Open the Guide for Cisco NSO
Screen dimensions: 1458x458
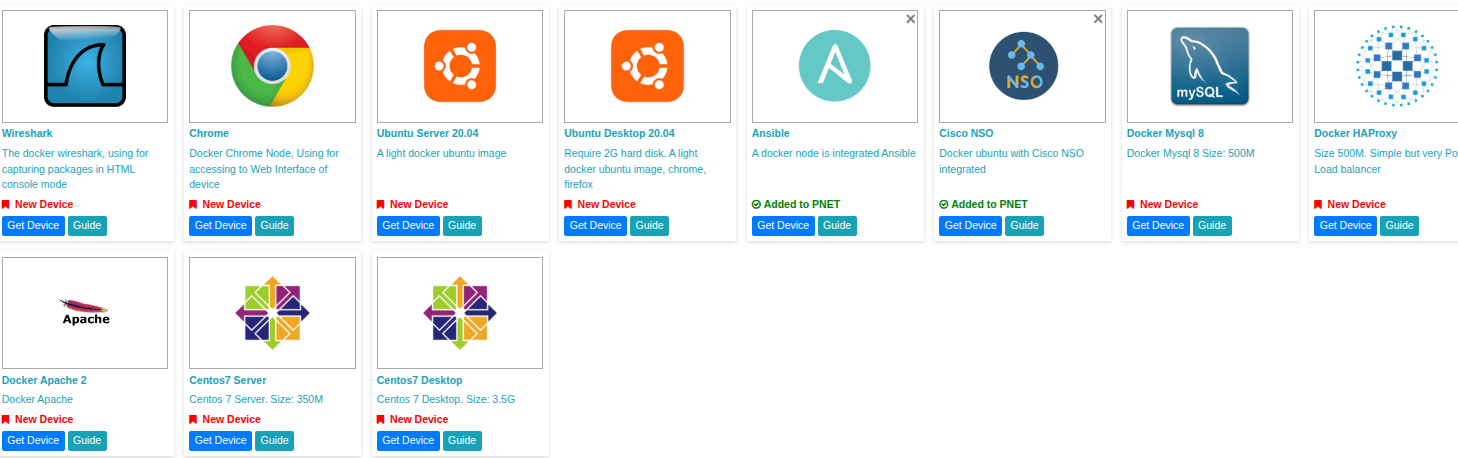click(x=1024, y=225)
